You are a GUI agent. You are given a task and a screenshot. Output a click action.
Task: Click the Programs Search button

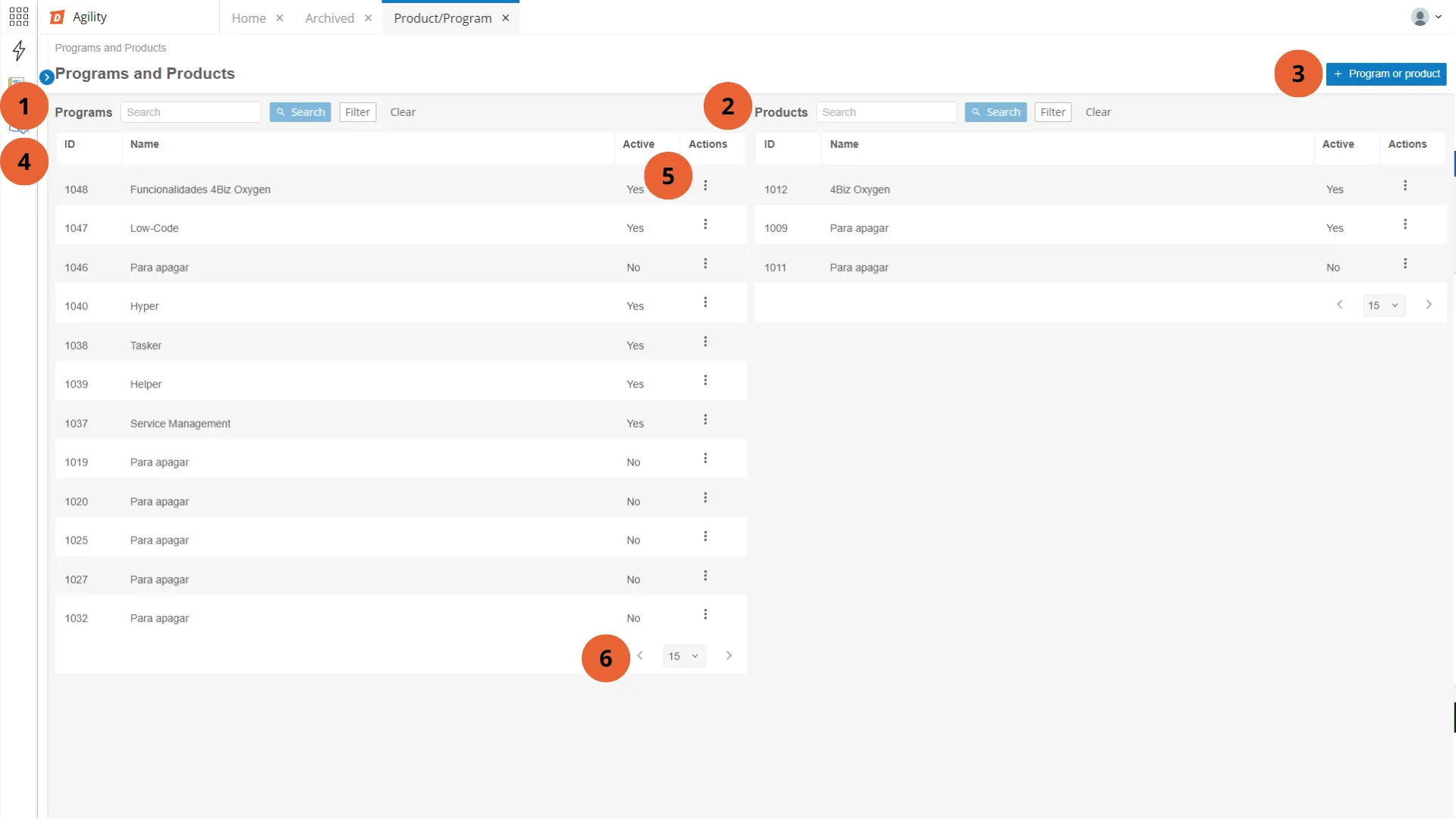[300, 112]
